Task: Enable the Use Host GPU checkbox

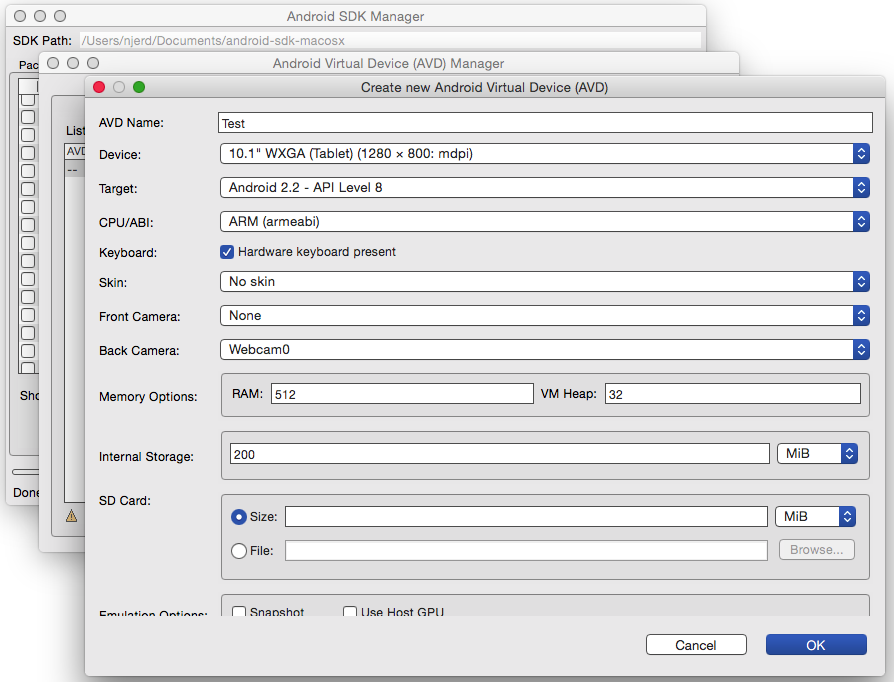Action: [x=350, y=612]
